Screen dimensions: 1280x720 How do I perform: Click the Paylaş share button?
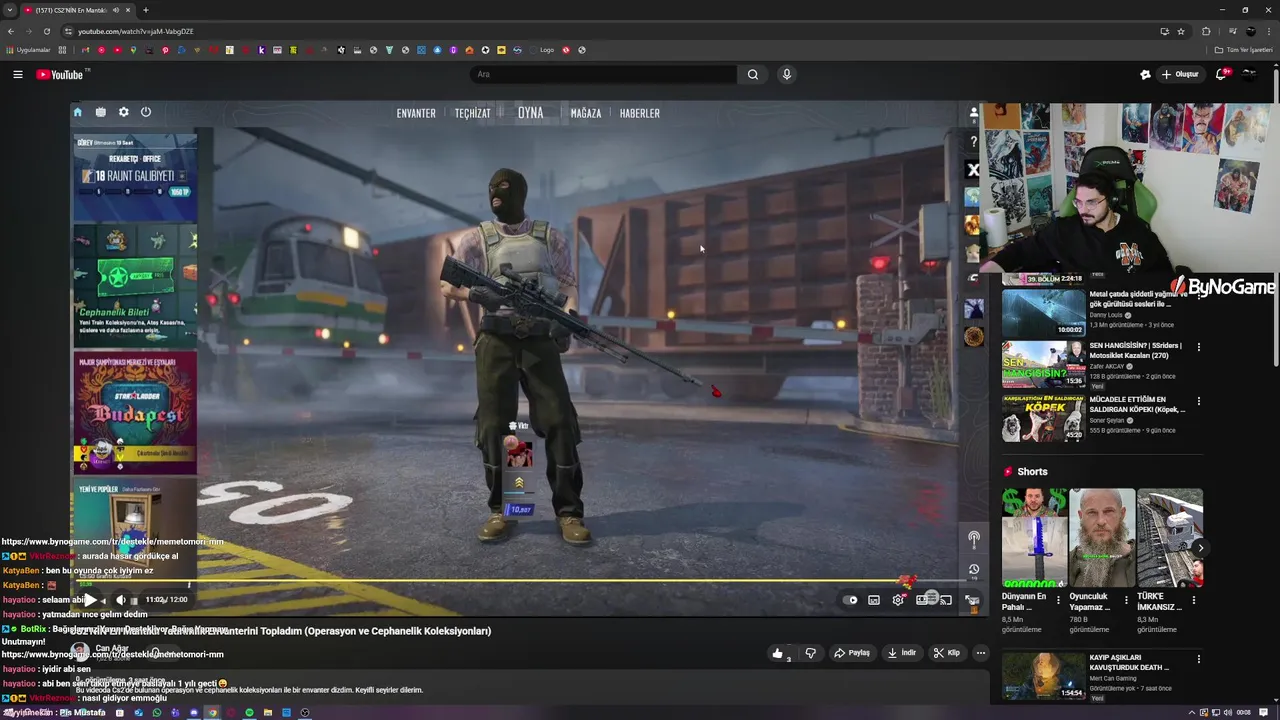852,653
